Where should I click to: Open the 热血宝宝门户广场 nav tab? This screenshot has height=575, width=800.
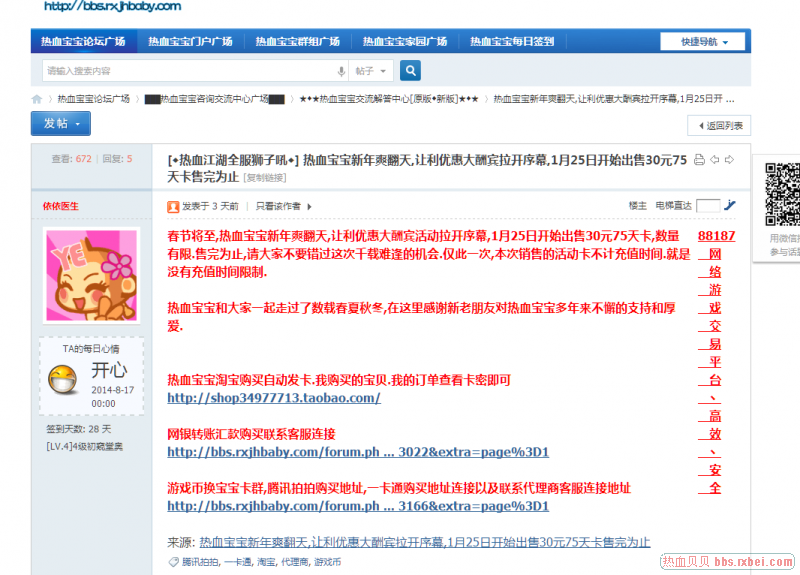(190, 42)
